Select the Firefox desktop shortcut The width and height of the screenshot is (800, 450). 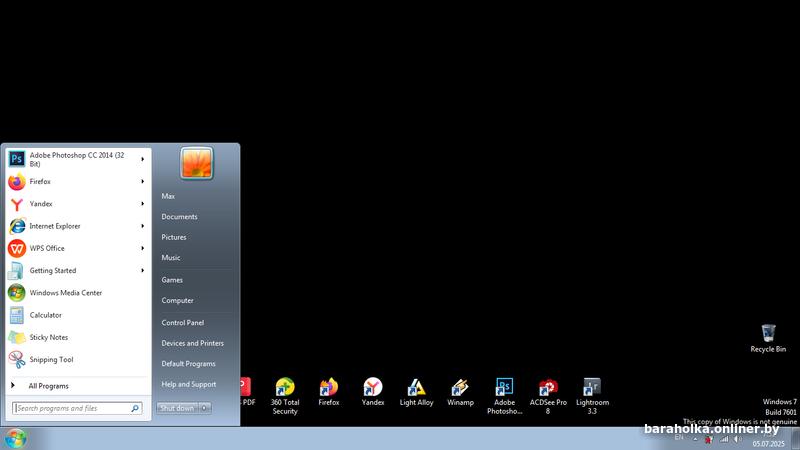click(329, 392)
